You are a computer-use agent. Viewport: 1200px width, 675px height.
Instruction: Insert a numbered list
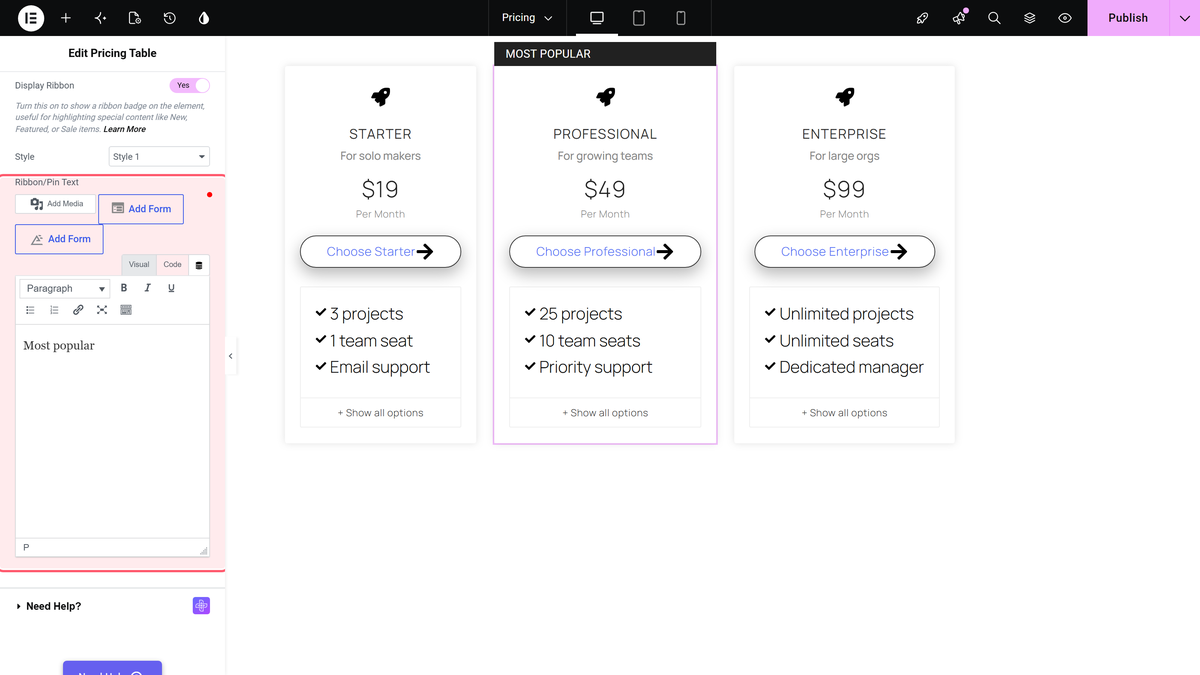tap(54, 310)
